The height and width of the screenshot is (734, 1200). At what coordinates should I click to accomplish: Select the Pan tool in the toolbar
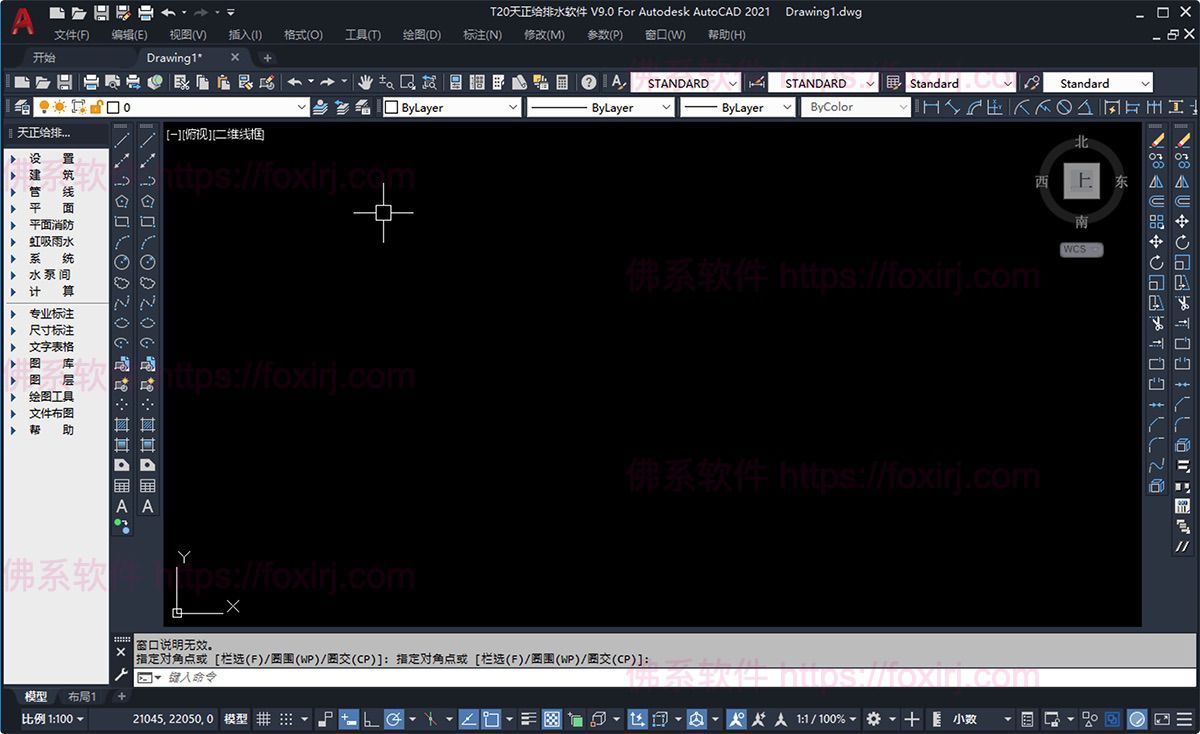[366, 82]
